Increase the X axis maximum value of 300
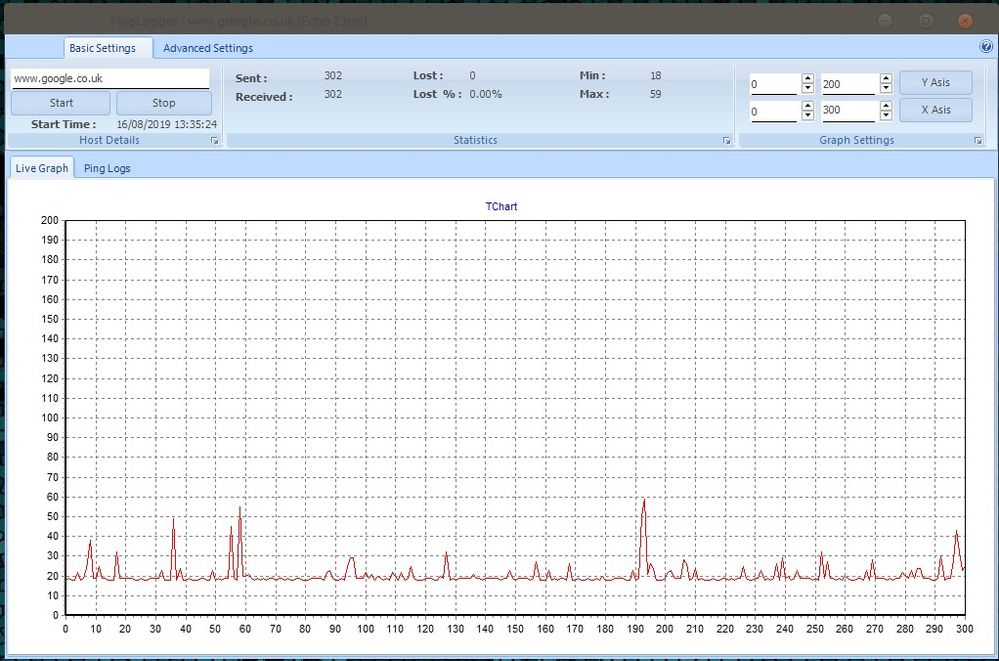 pyautogui.click(x=886, y=105)
